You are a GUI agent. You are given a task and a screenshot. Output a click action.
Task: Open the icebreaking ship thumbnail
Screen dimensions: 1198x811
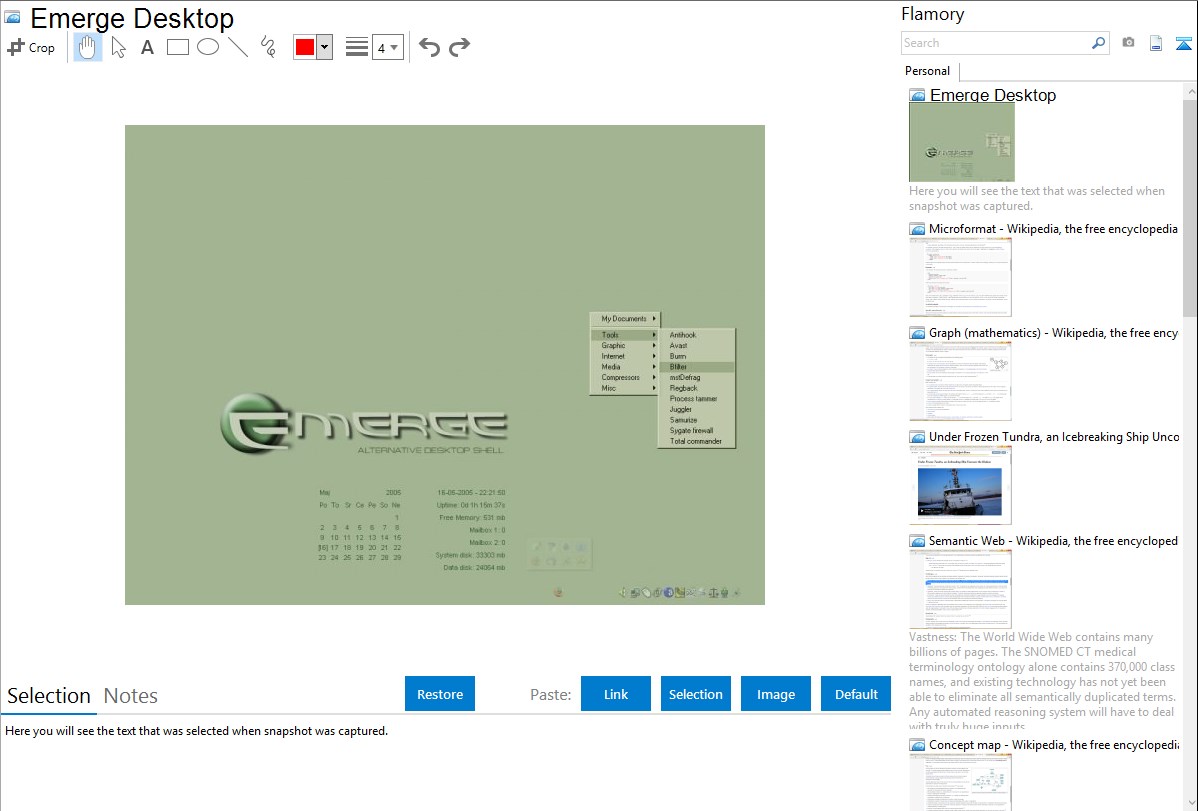coord(960,485)
